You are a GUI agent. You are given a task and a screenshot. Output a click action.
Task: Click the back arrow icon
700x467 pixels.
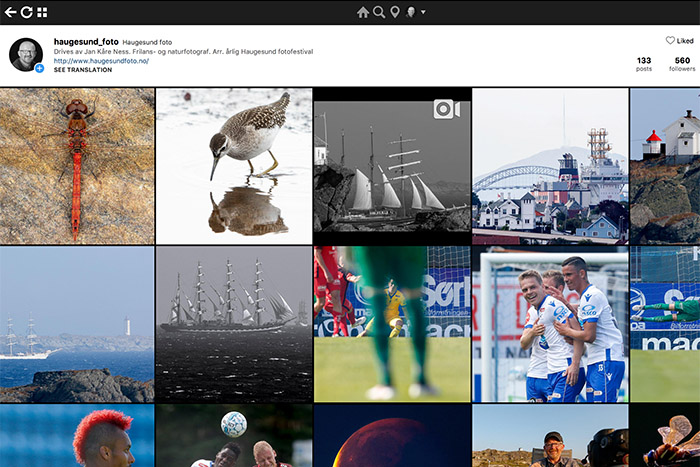click(10, 12)
